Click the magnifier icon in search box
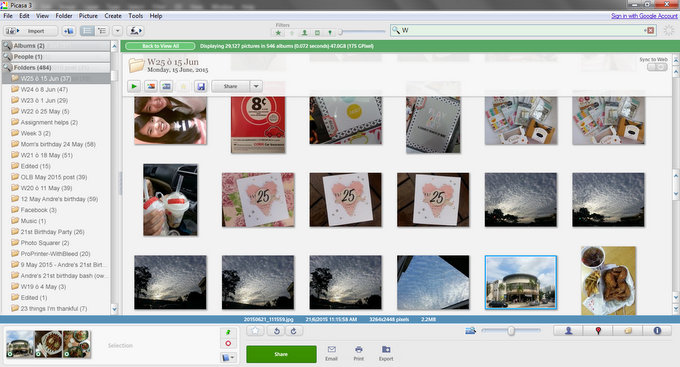 (x=396, y=30)
